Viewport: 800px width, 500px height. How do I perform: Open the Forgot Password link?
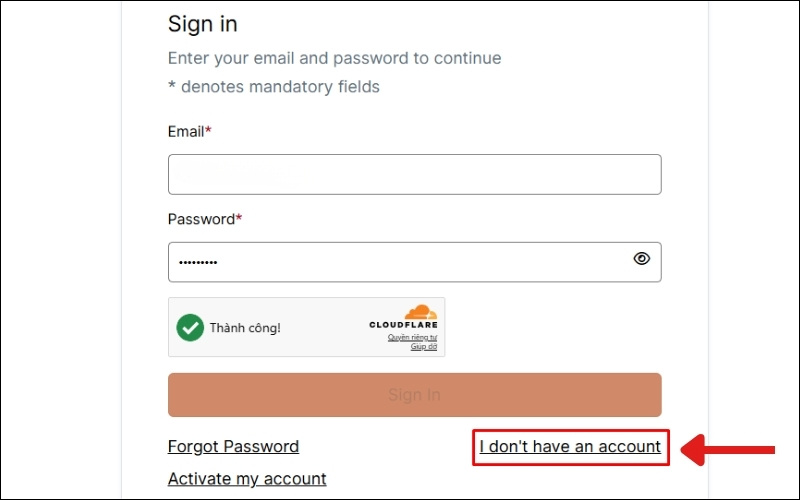[x=233, y=446]
